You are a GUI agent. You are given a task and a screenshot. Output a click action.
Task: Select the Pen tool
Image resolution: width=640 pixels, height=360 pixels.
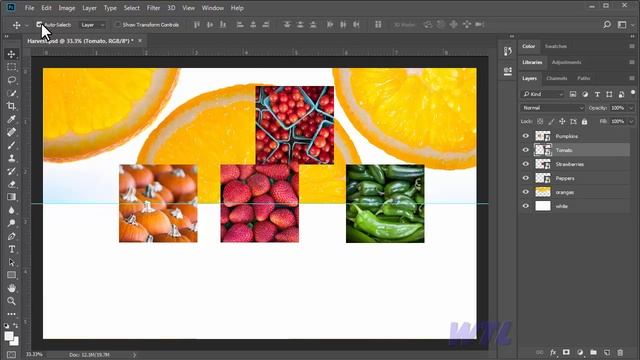(x=11, y=236)
